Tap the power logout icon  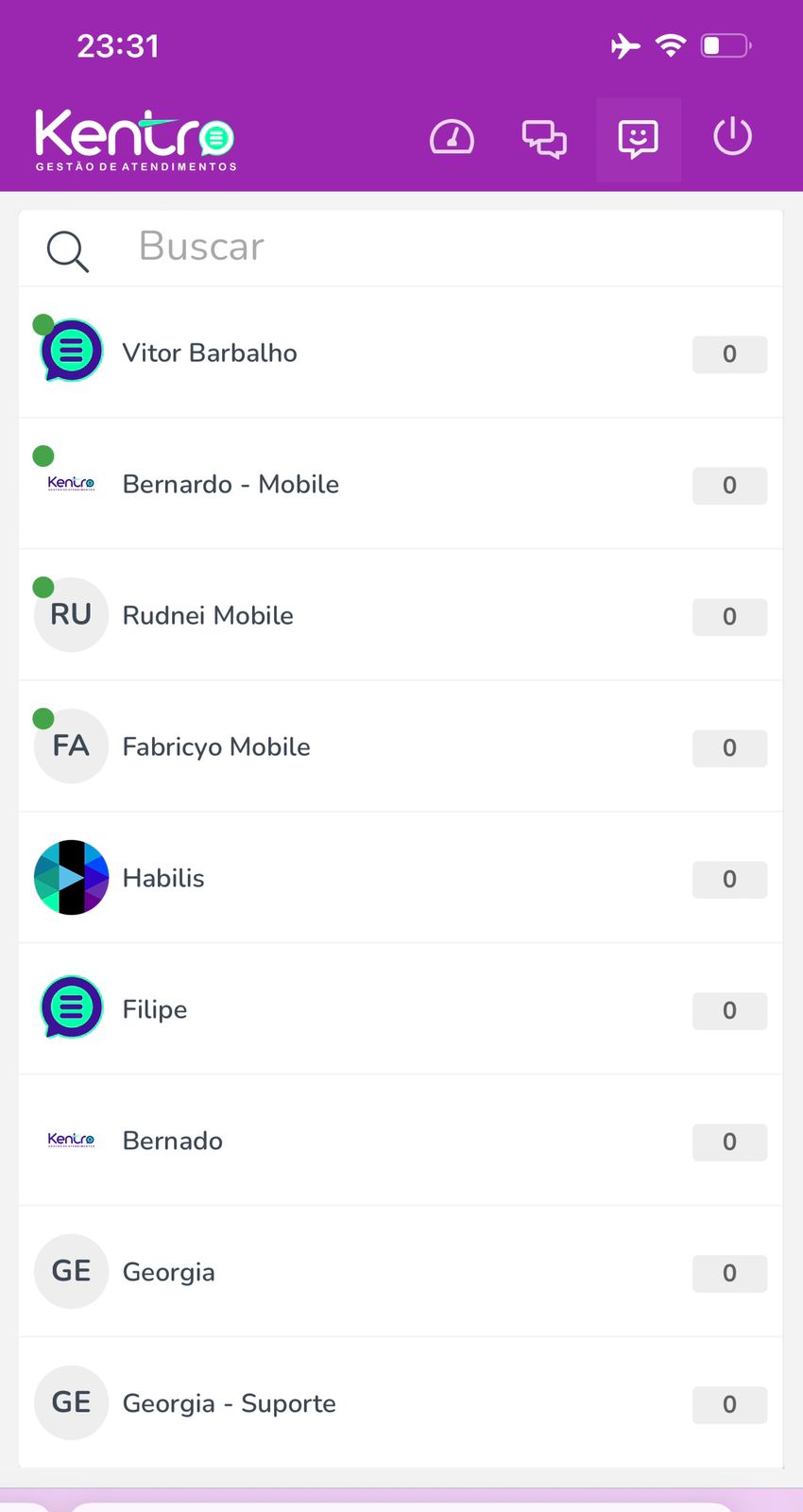[x=732, y=137]
